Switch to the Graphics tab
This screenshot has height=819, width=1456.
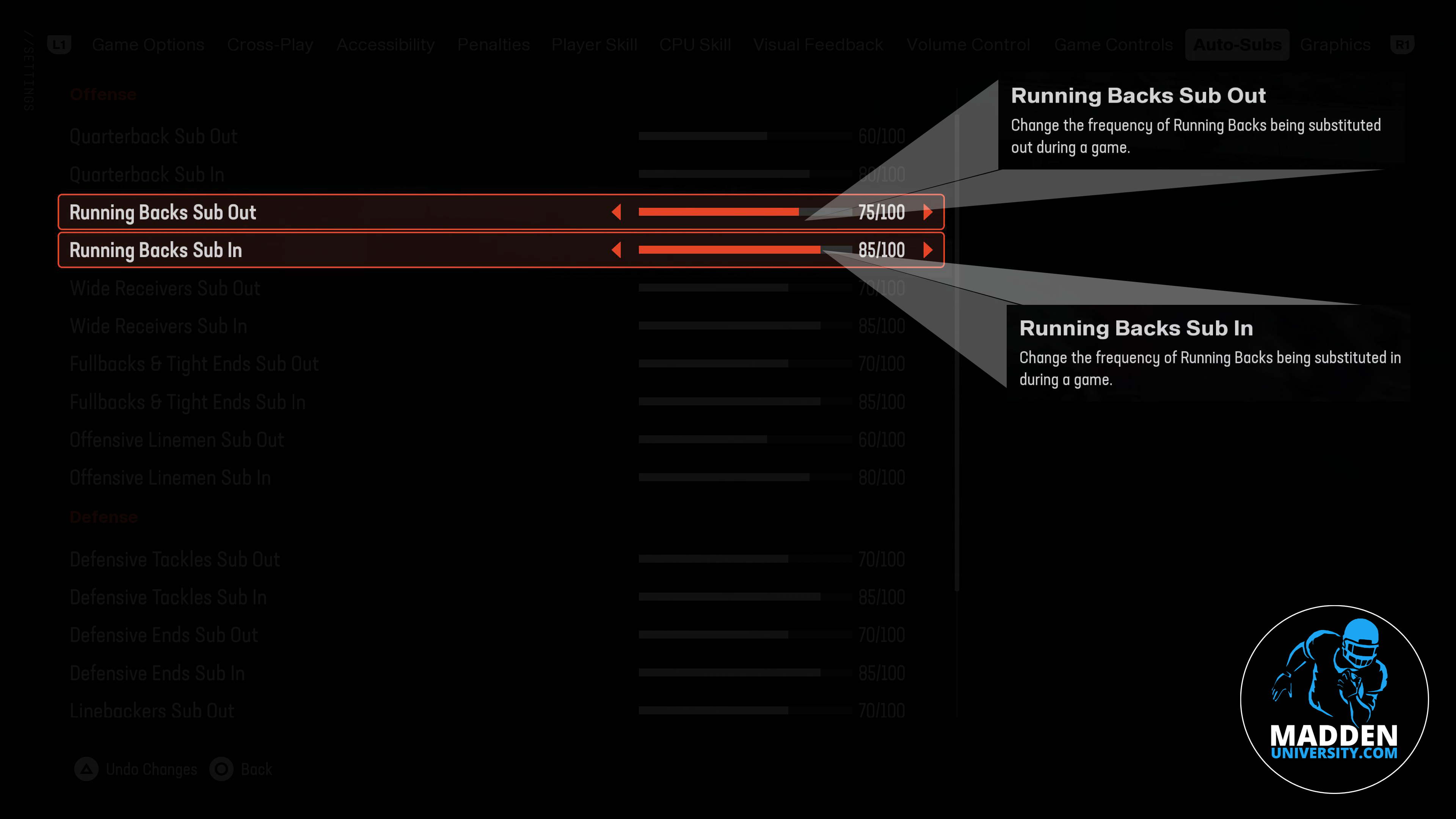click(x=1335, y=45)
